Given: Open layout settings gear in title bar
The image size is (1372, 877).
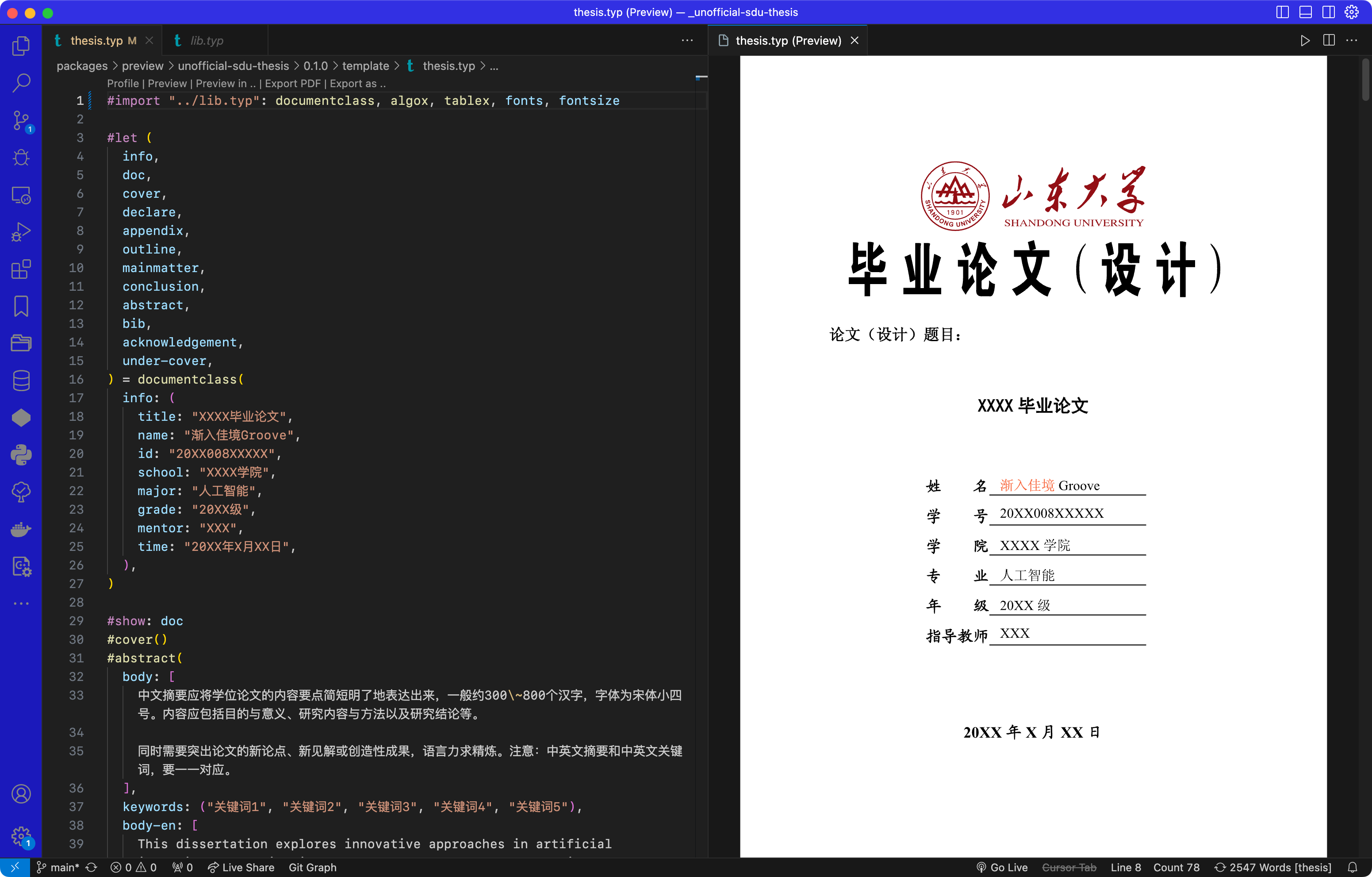Looking at the screenshot, I should click(1352, 12).
